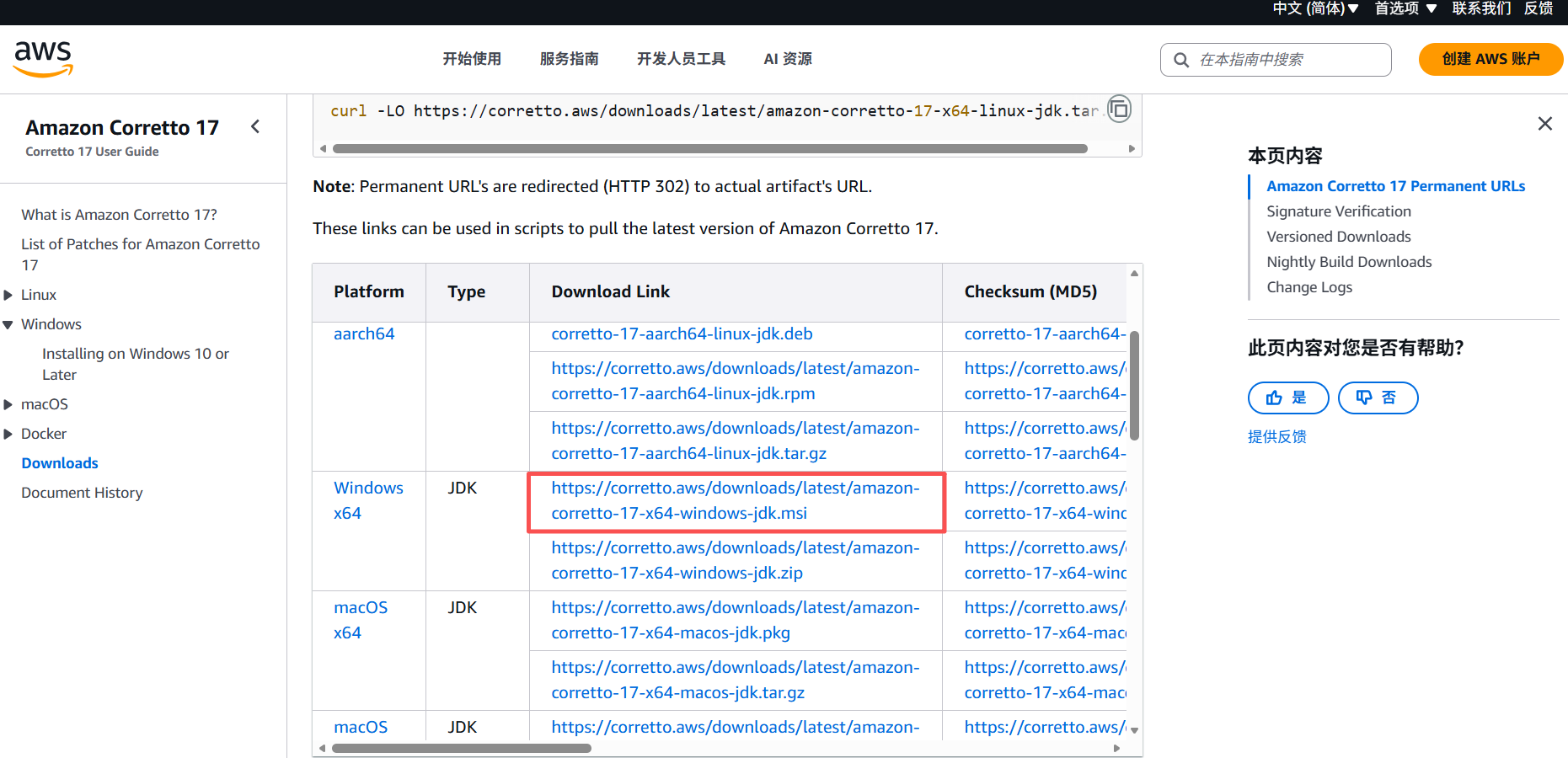The width and height of the screenshot is (1568, 758).
Task: Expand the Linux tree section
Action: point(8,295)
